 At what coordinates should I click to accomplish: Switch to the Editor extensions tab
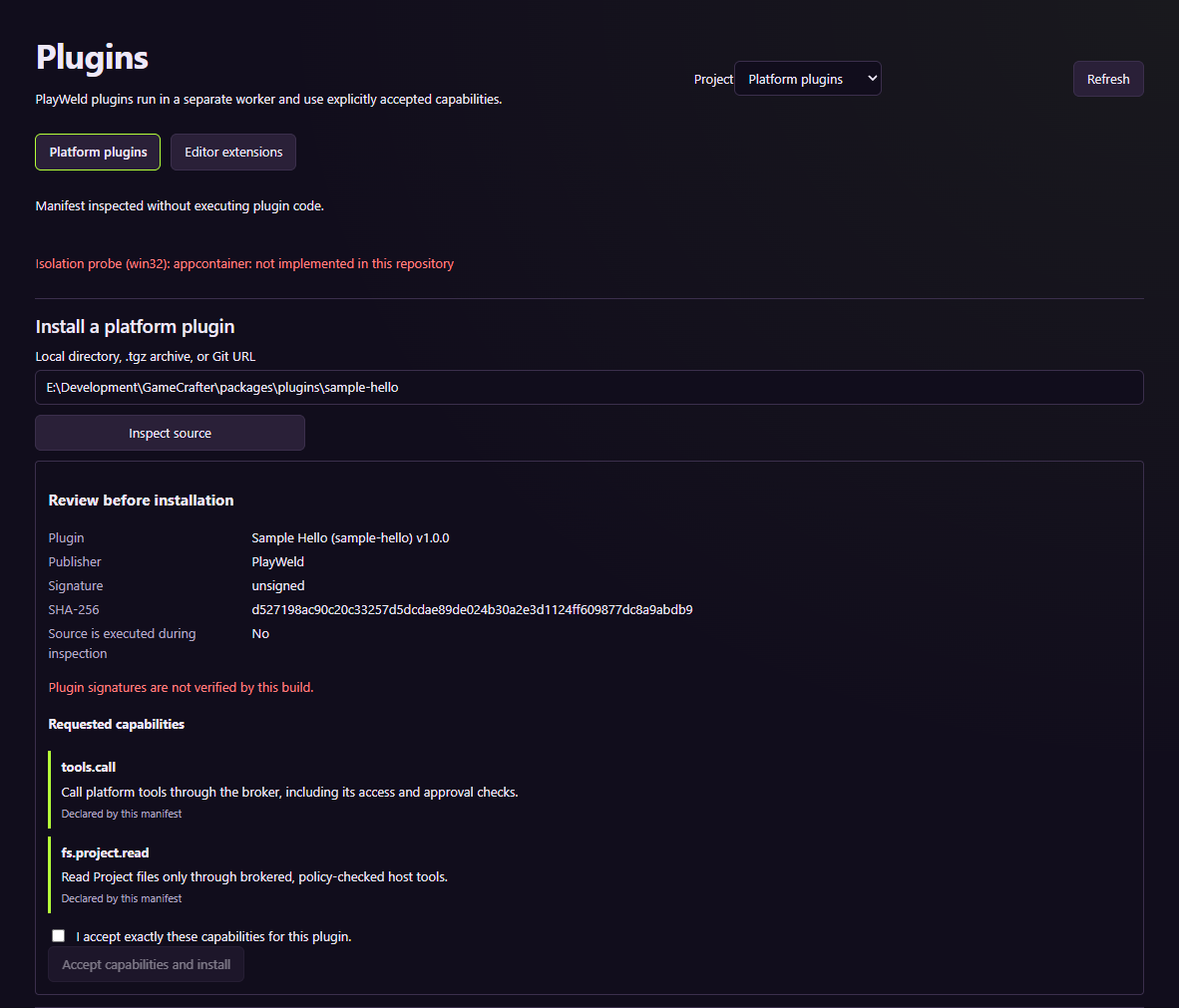coord(233,152)
